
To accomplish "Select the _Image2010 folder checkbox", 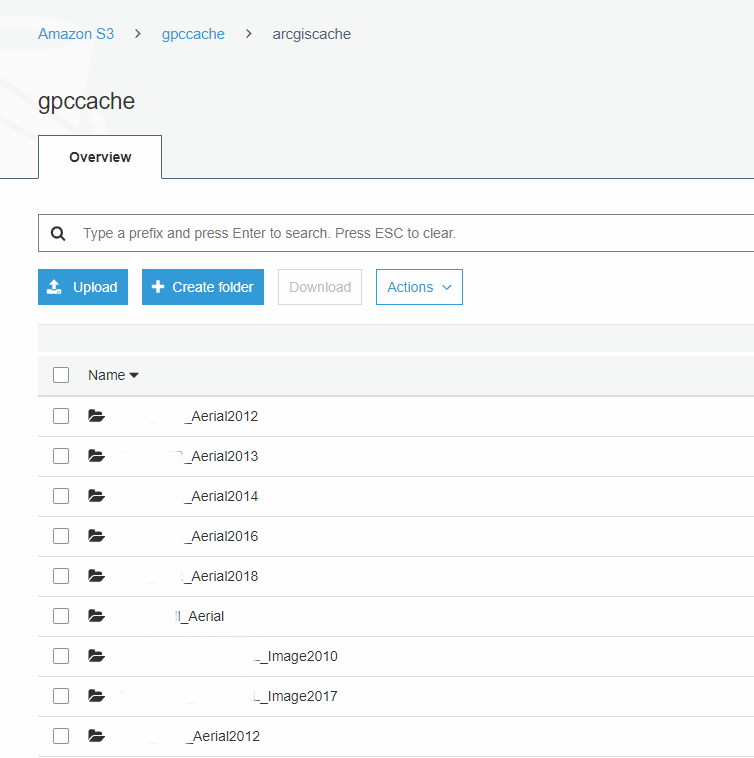I will 61,656.
